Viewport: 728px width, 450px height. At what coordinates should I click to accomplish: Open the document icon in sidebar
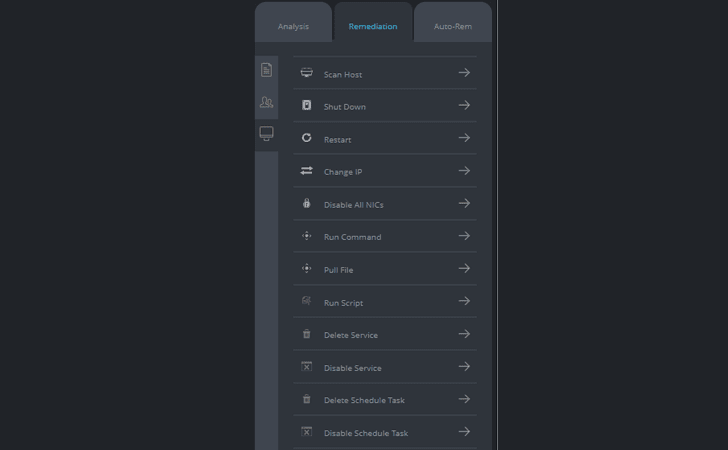click(266, 70)
